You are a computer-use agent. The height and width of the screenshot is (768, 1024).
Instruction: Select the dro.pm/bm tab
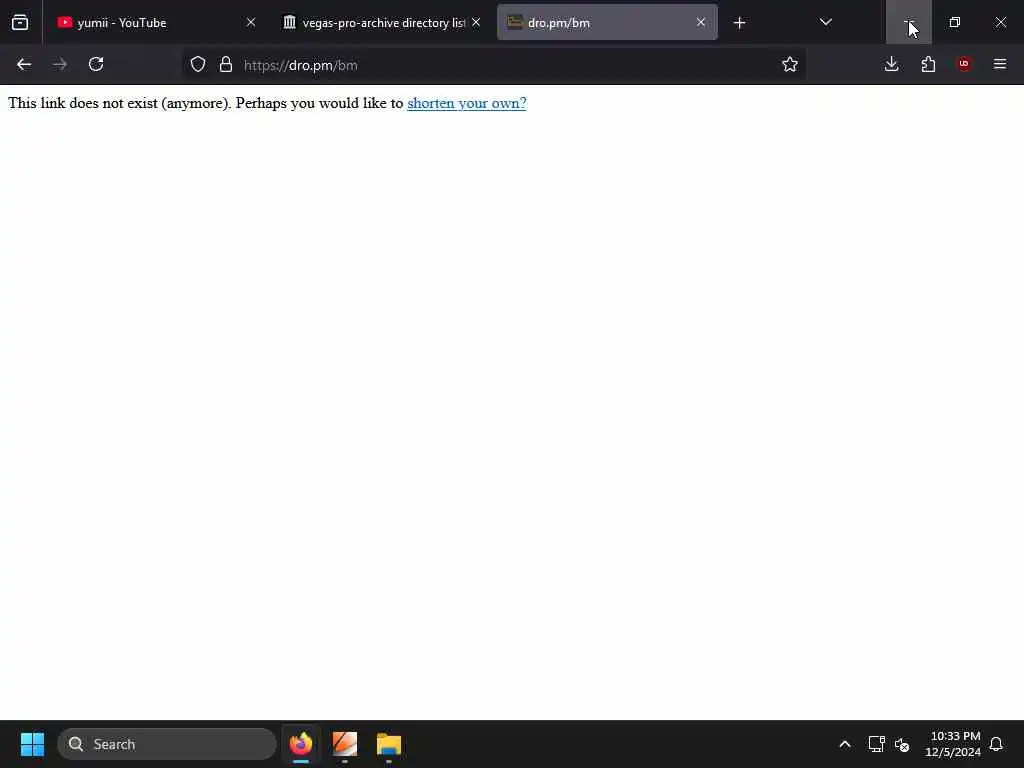point(607,23)
